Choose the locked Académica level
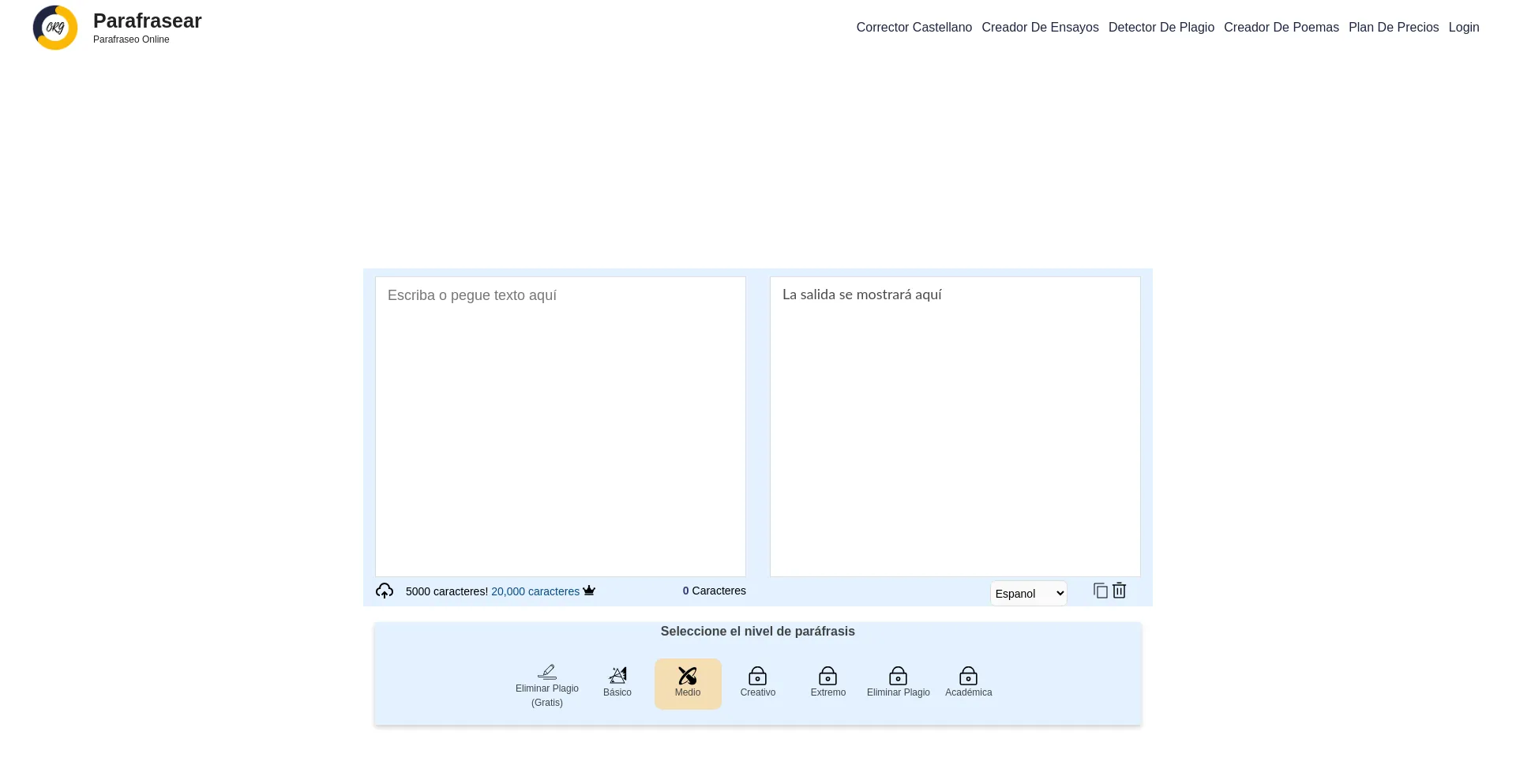The height and width of the screenshot is (784, 1516). [x=969, y=684]
